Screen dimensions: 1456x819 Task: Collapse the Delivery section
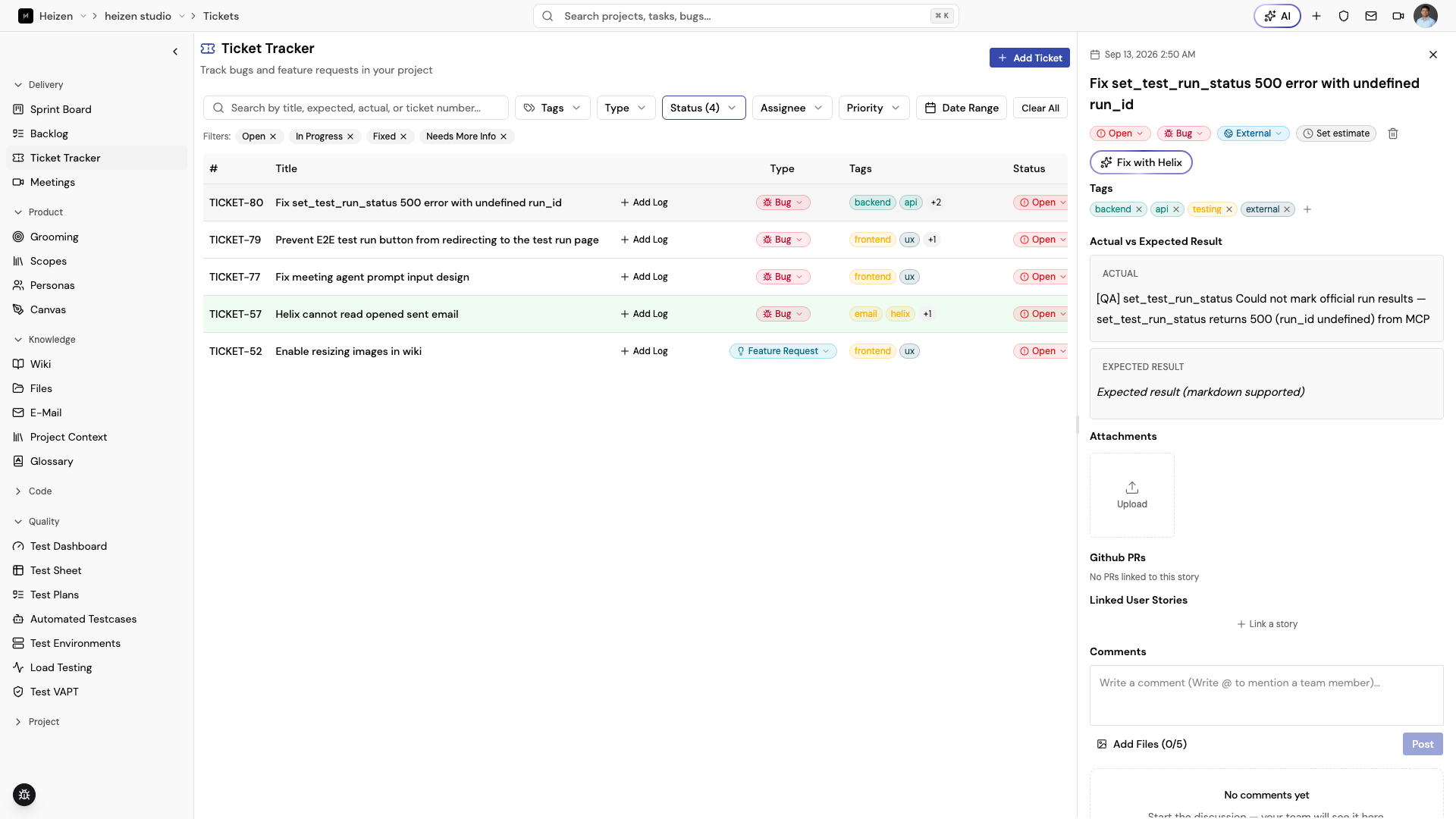[38, 85]
